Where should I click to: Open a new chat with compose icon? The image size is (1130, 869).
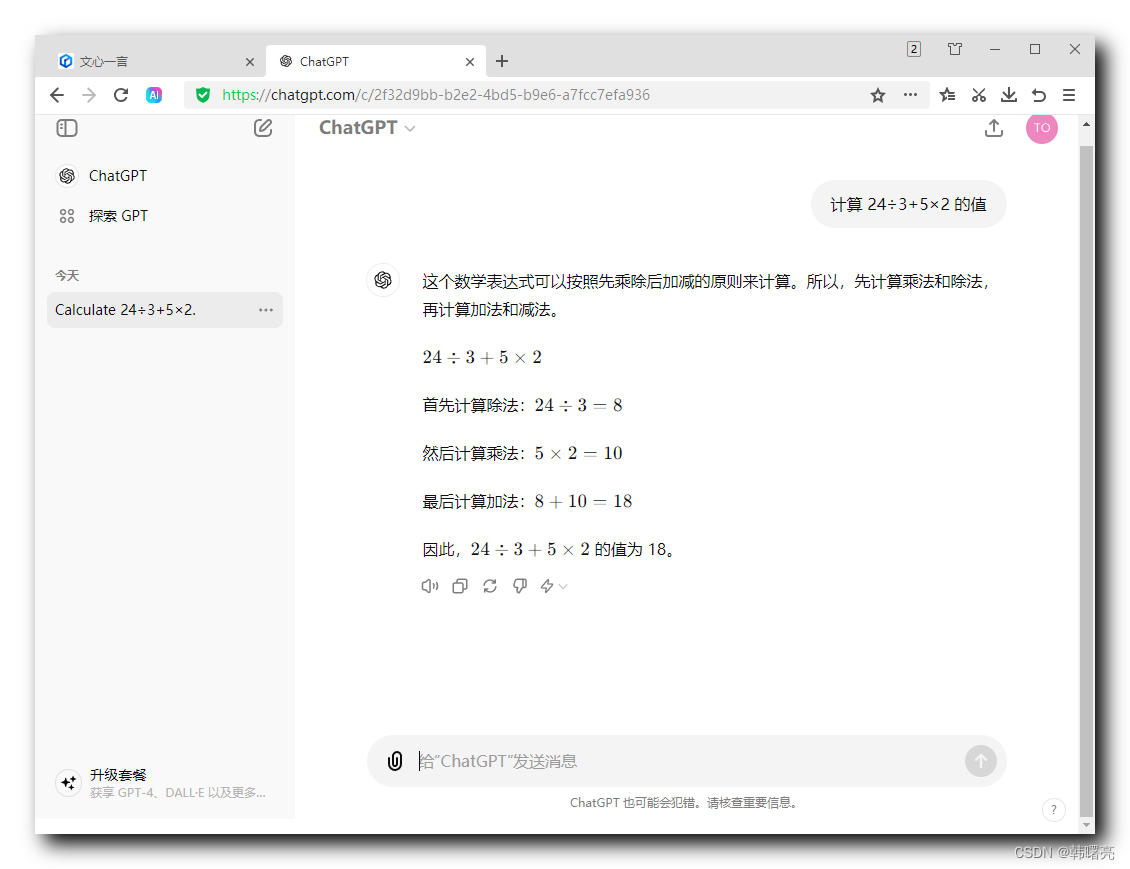click(x=263, y=128)
